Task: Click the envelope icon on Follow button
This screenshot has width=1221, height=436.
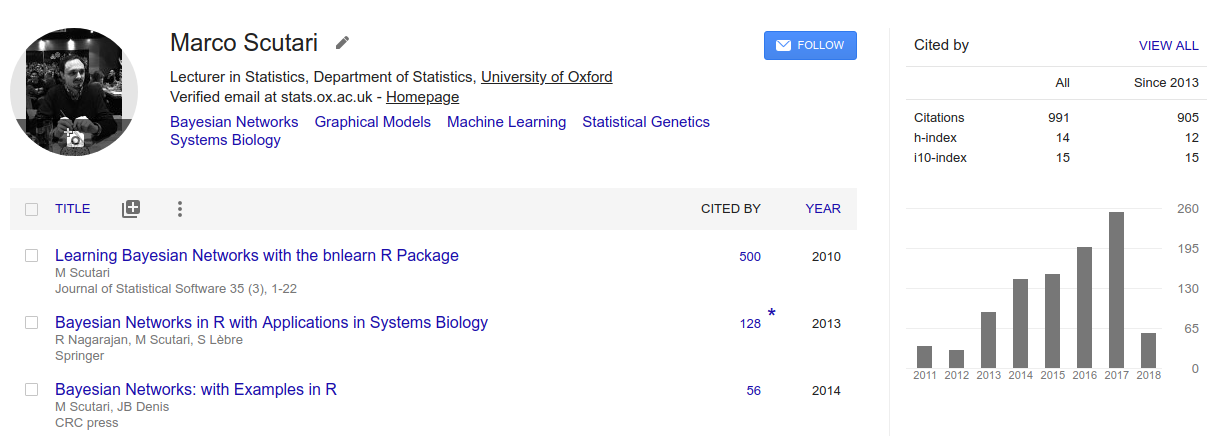Action: pyautogui.click(x=783, y=45)
